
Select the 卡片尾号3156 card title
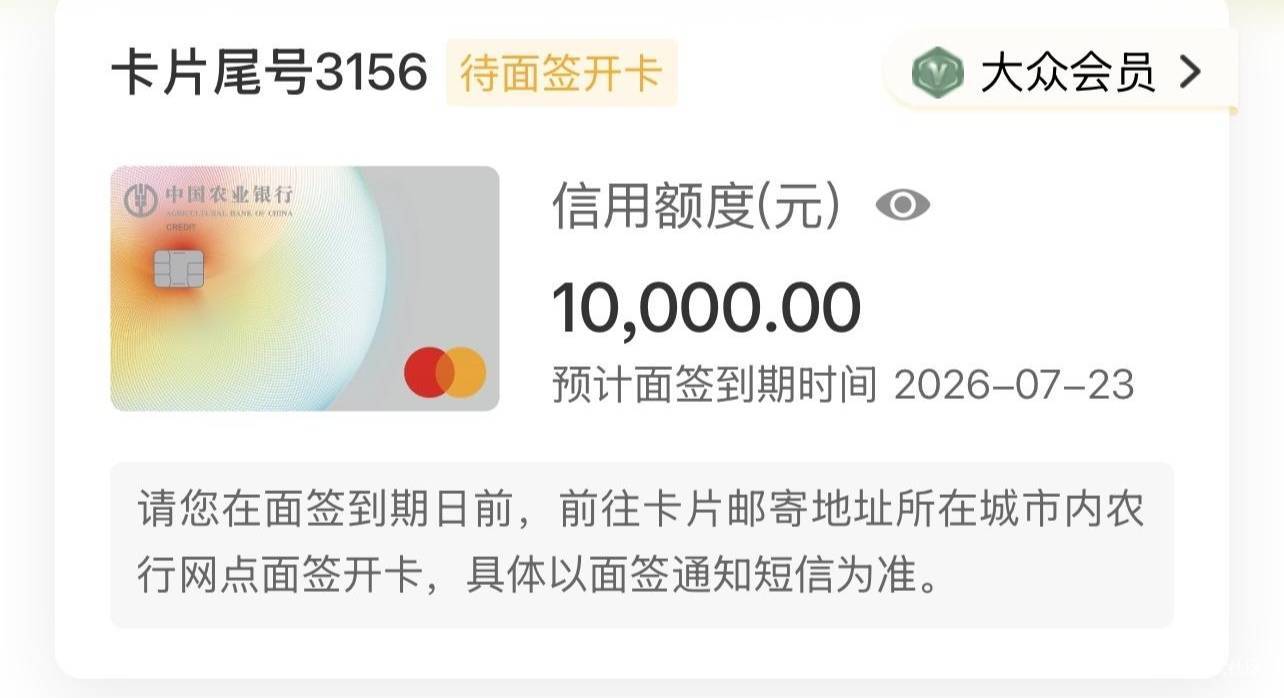(268, 73)
